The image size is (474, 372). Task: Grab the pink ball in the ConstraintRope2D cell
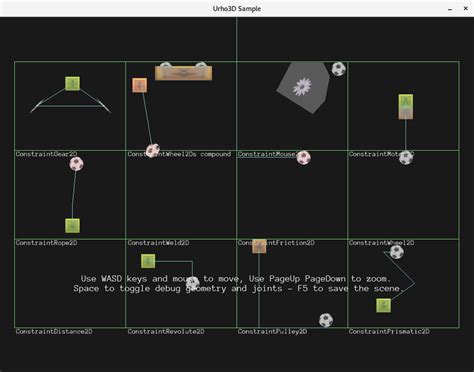tap(76, 164)
